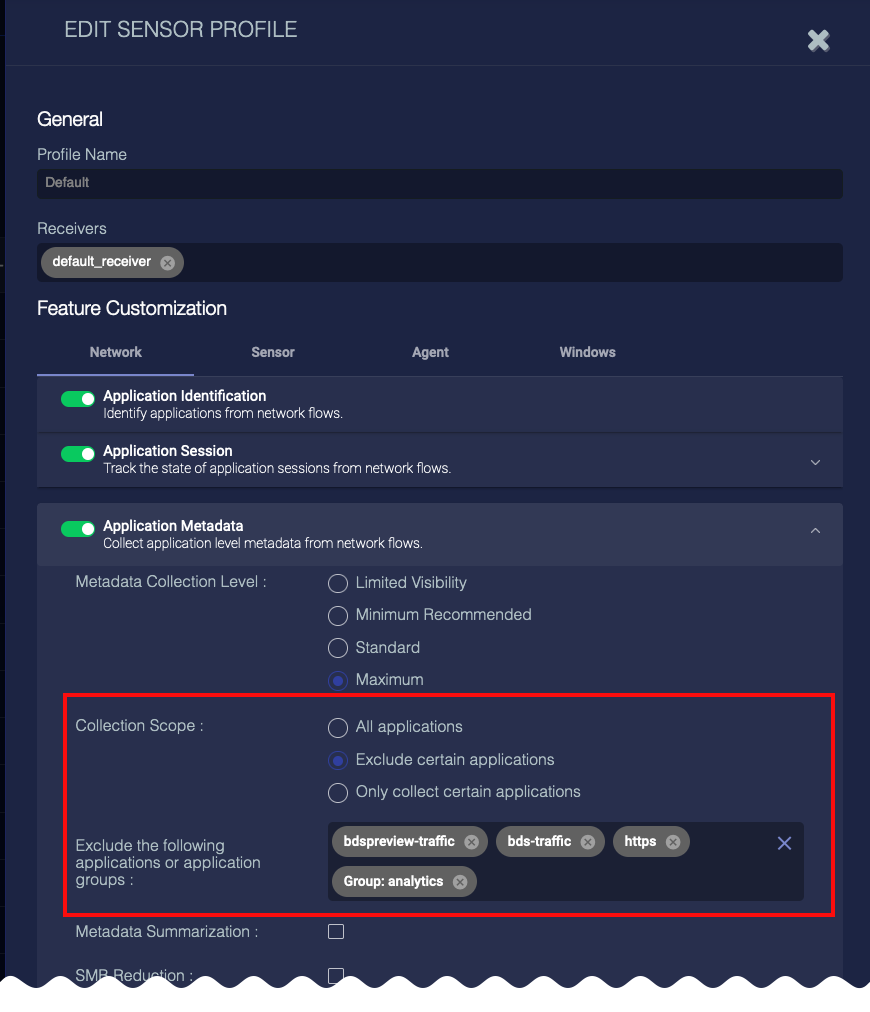Click the Profile Name input field
This screenshot has width=870, height=1012.
point(440,183)
